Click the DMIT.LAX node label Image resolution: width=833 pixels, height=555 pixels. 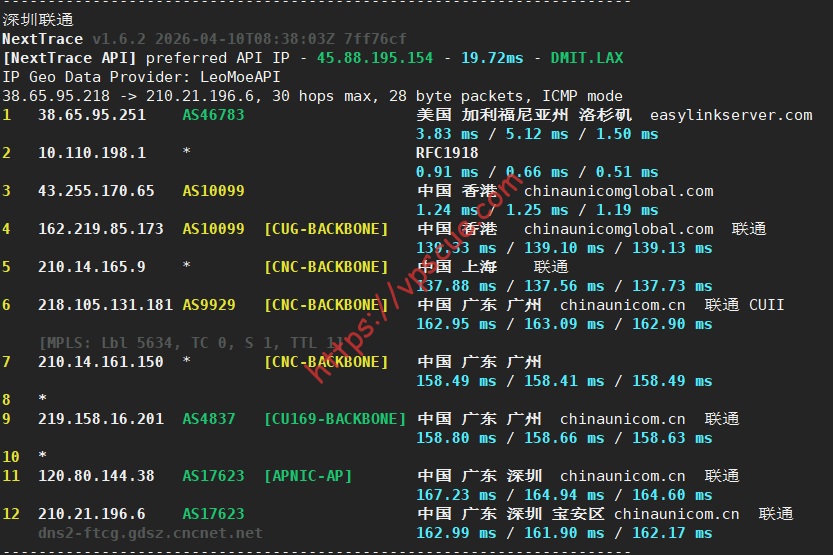point(586,58)
